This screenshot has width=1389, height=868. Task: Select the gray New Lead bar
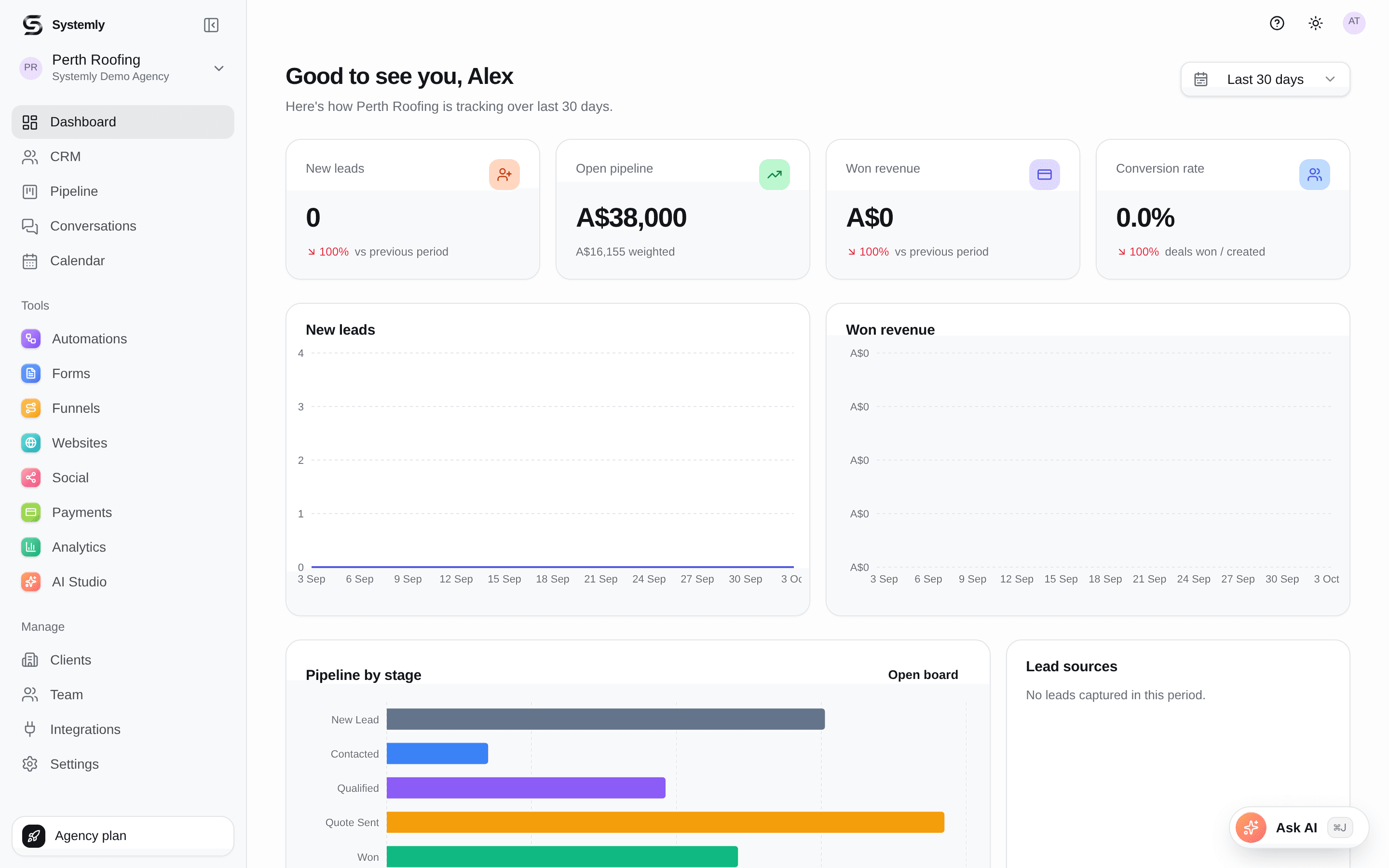[x=606, y=719]
